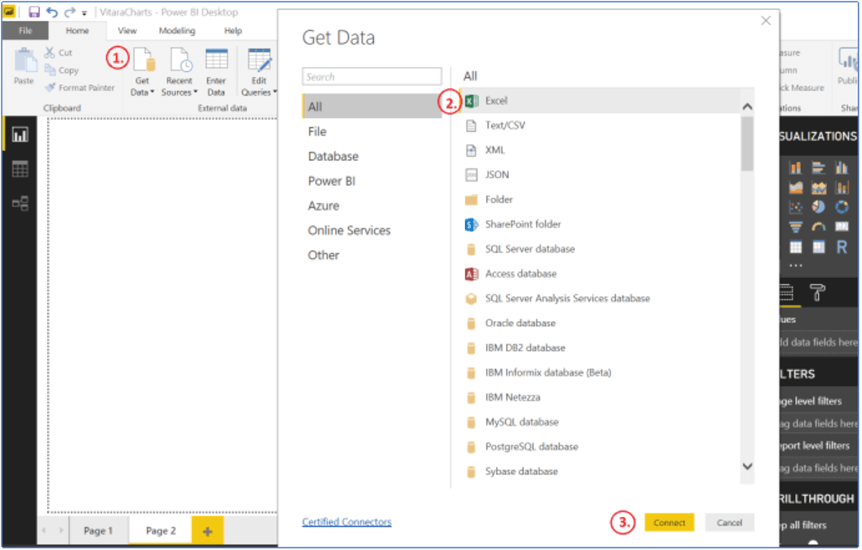Click the Cut scissors command
Viewport: 862px width, 550px height.
(58, 52)
